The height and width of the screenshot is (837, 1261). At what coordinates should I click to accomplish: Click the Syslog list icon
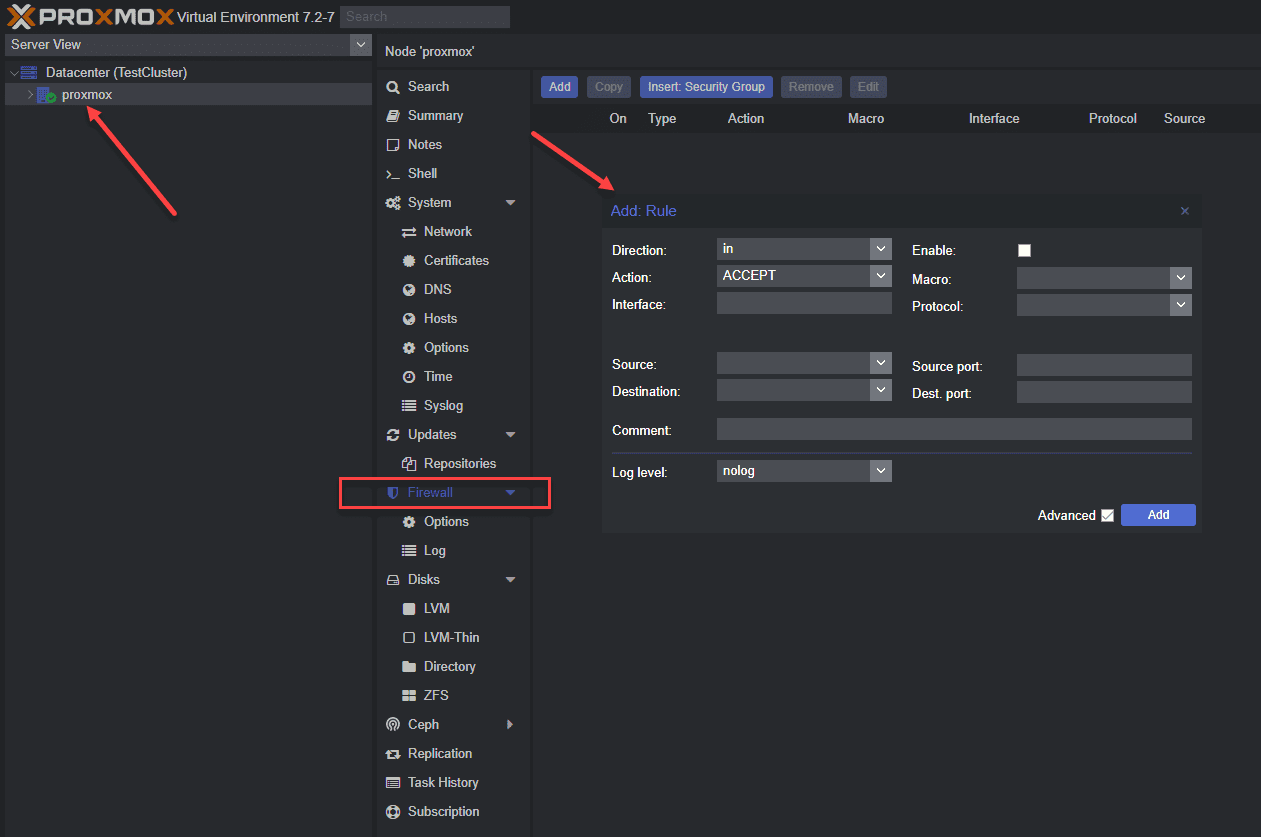(x=409, y=406)
